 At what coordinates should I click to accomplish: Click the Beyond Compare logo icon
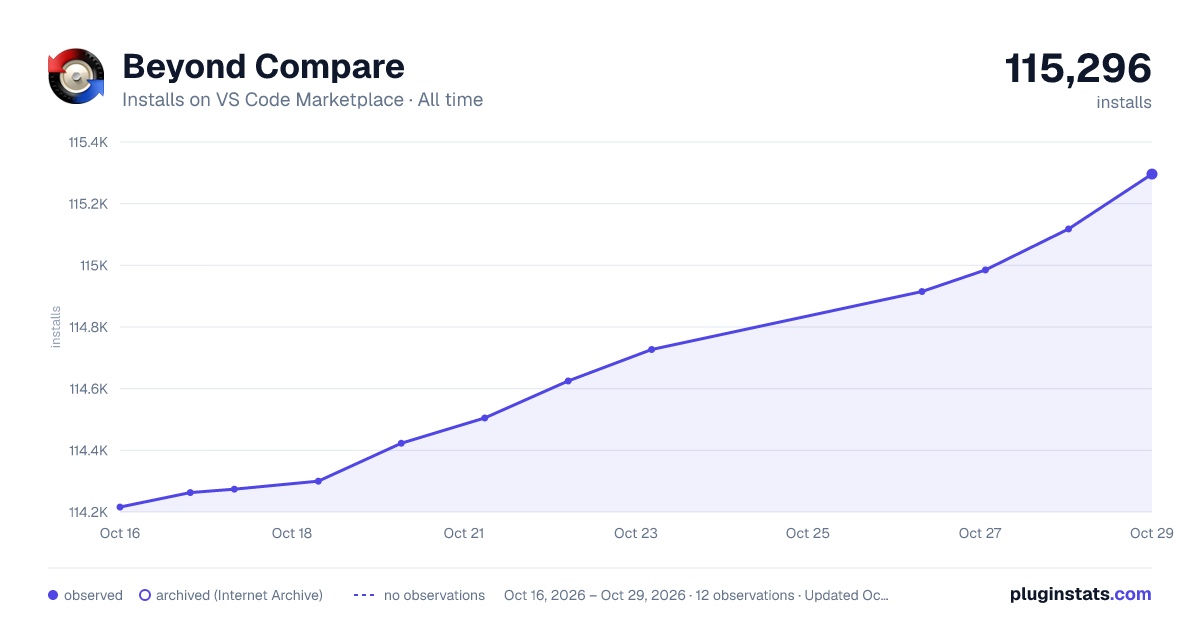pos(76,76)
